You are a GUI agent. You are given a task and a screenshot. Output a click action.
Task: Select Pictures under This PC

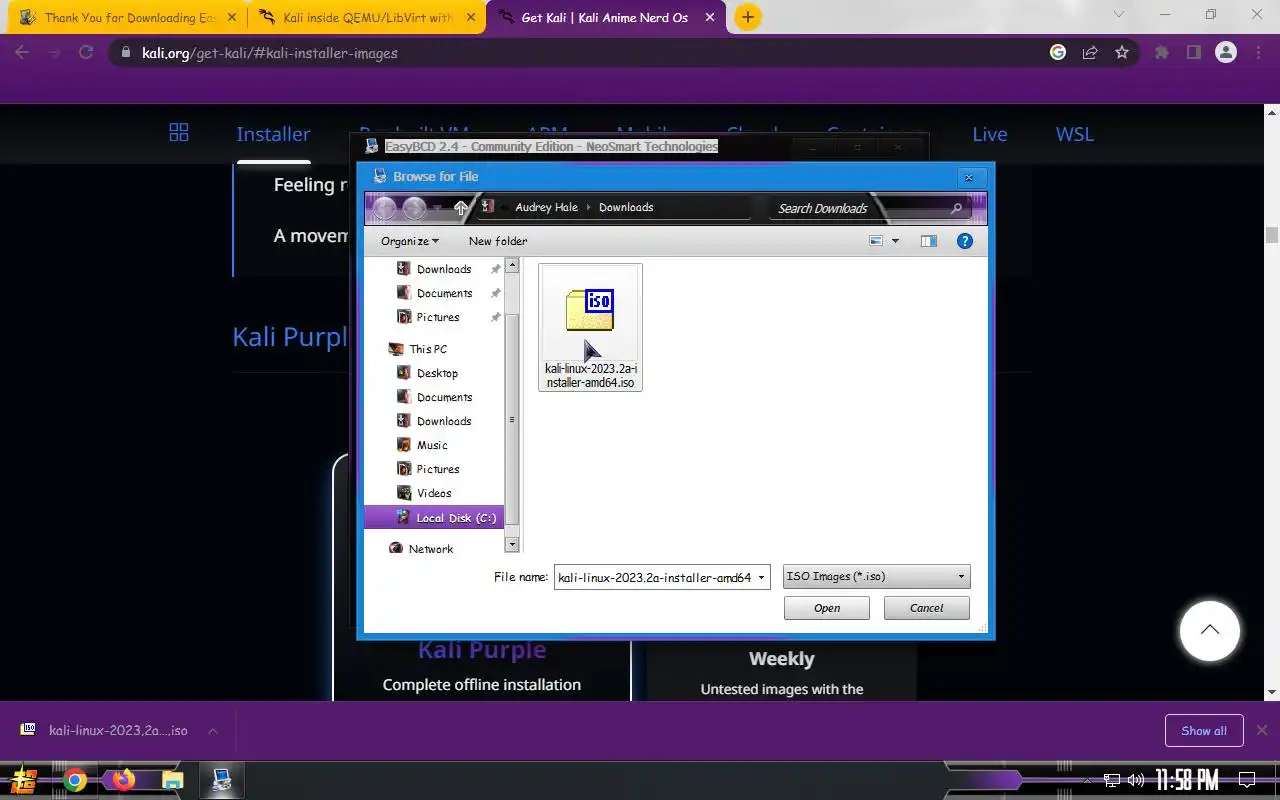[438, 469]
